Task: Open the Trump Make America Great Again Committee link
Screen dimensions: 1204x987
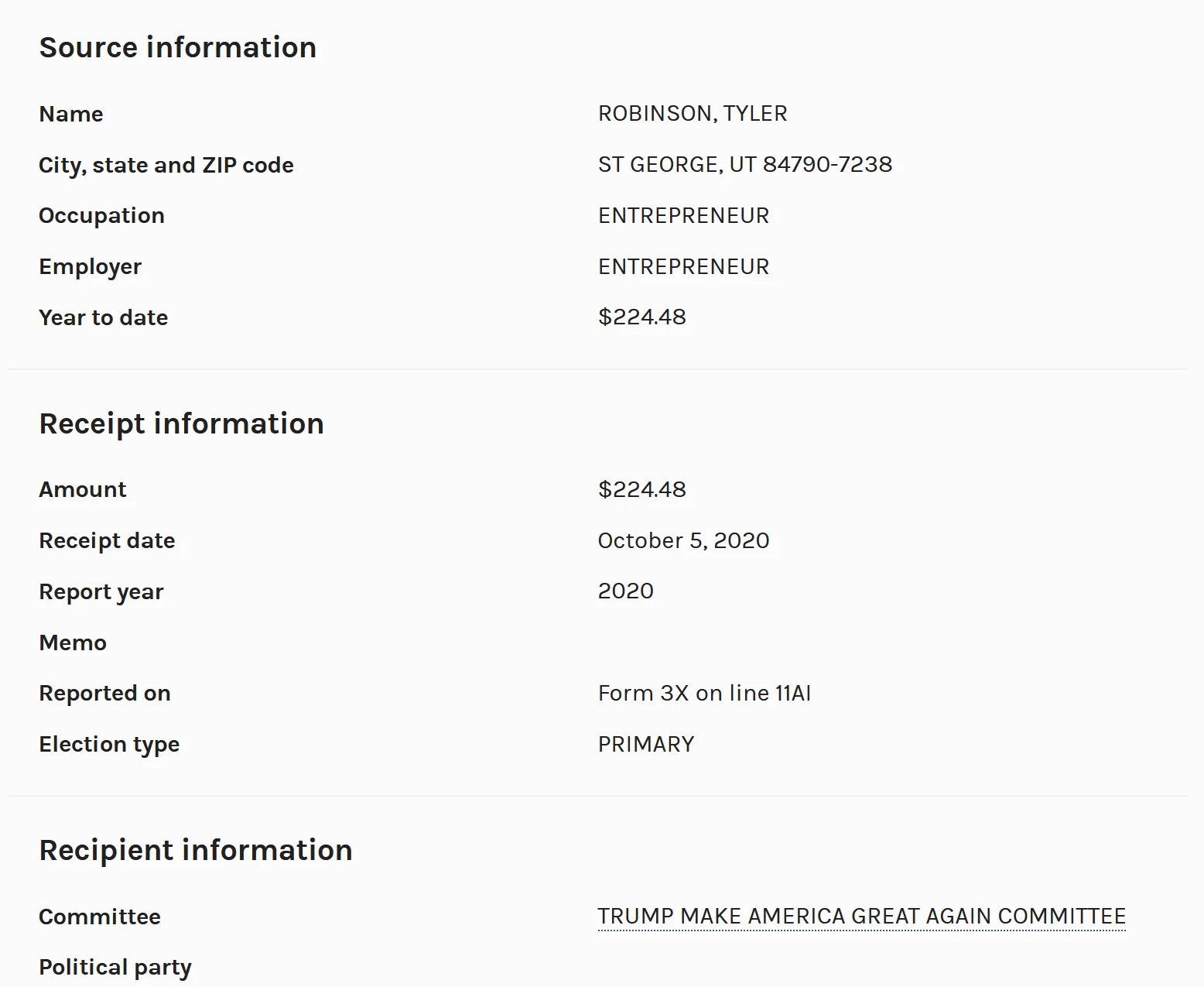Action: 861,916
